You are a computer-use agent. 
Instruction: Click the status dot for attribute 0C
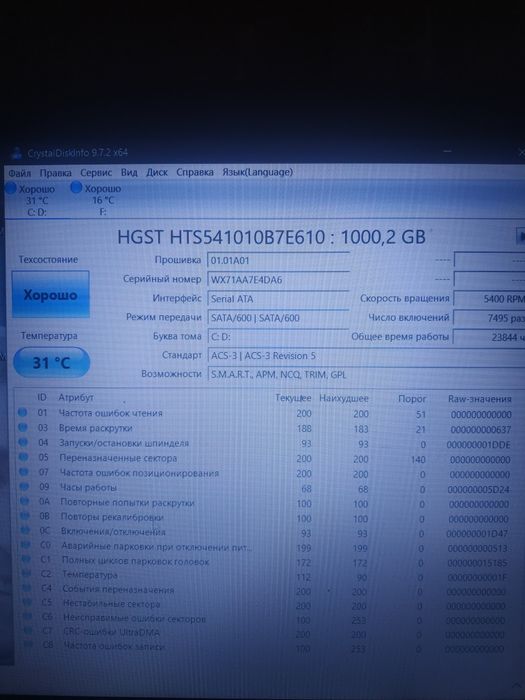[x=26, y=530]
